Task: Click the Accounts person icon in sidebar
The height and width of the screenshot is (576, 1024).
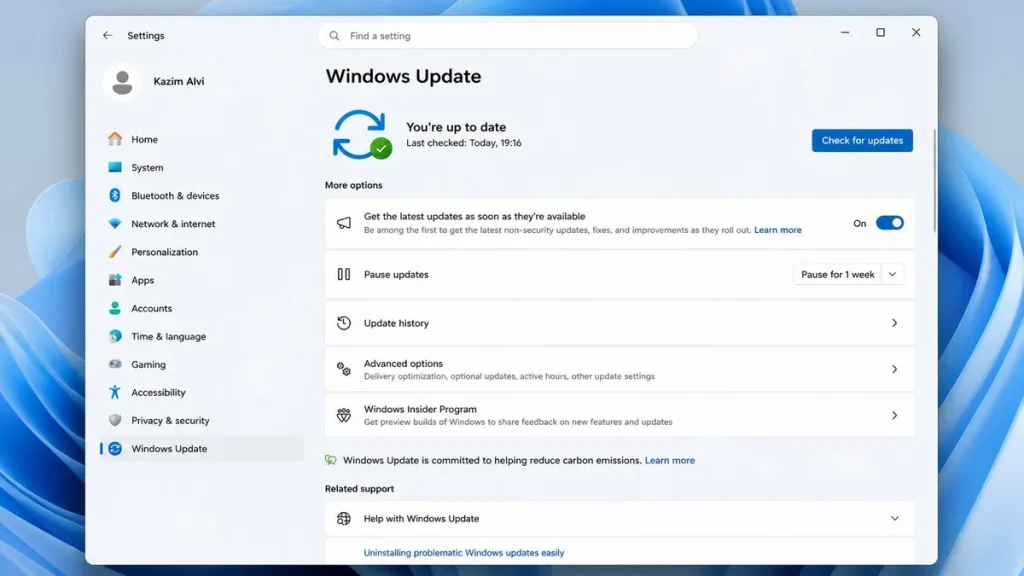Action: [x=115, y=308]
